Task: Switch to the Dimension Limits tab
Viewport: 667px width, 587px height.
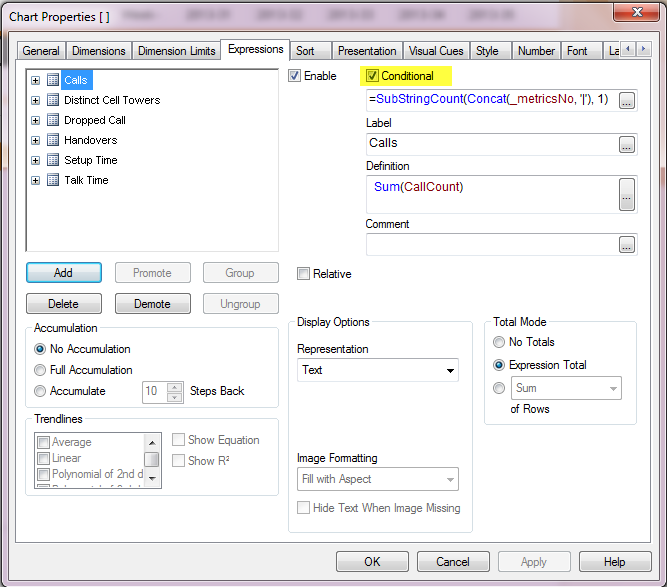Action: (177, 51)
